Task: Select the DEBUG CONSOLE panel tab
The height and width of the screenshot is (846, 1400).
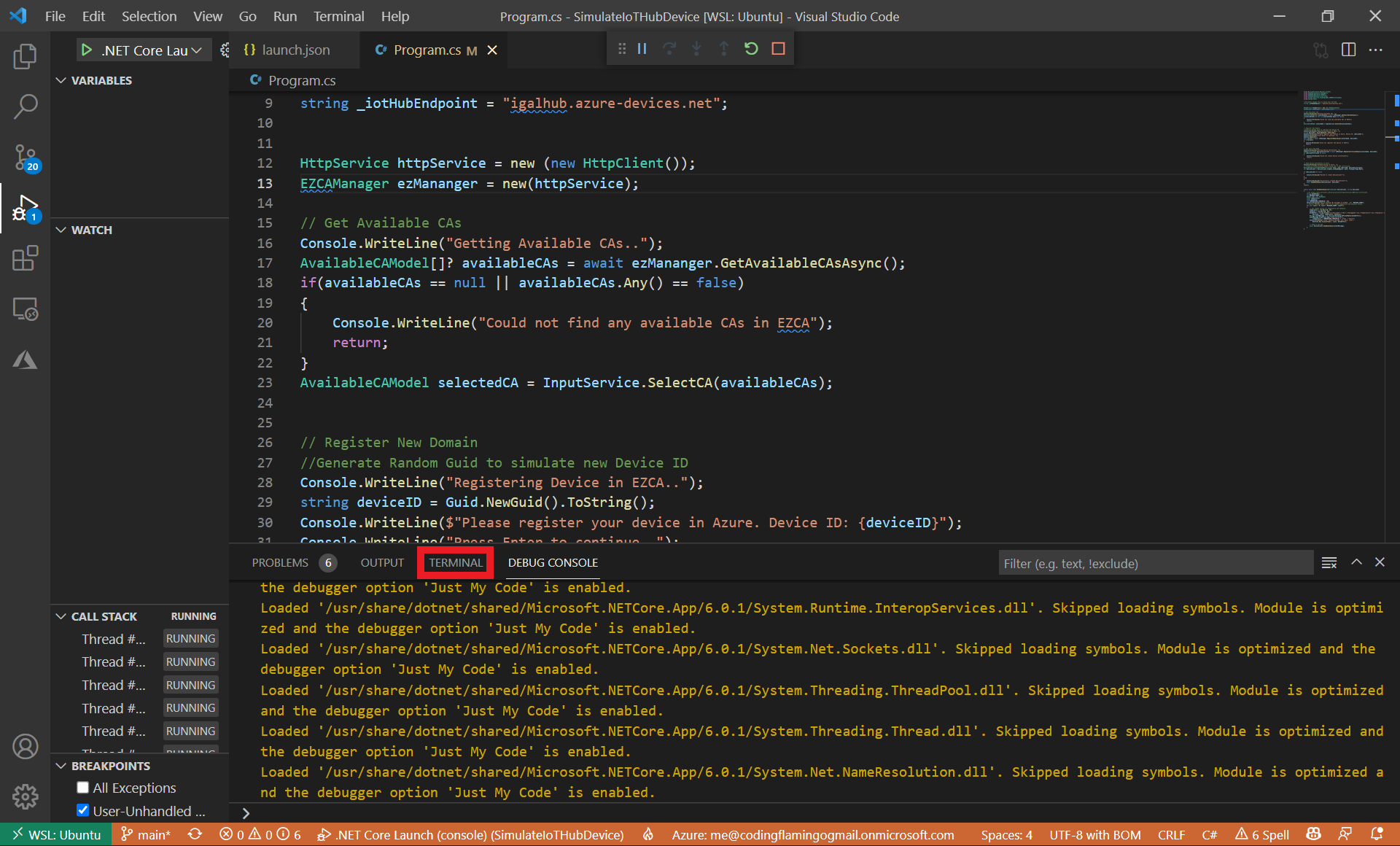Action: 553,562
